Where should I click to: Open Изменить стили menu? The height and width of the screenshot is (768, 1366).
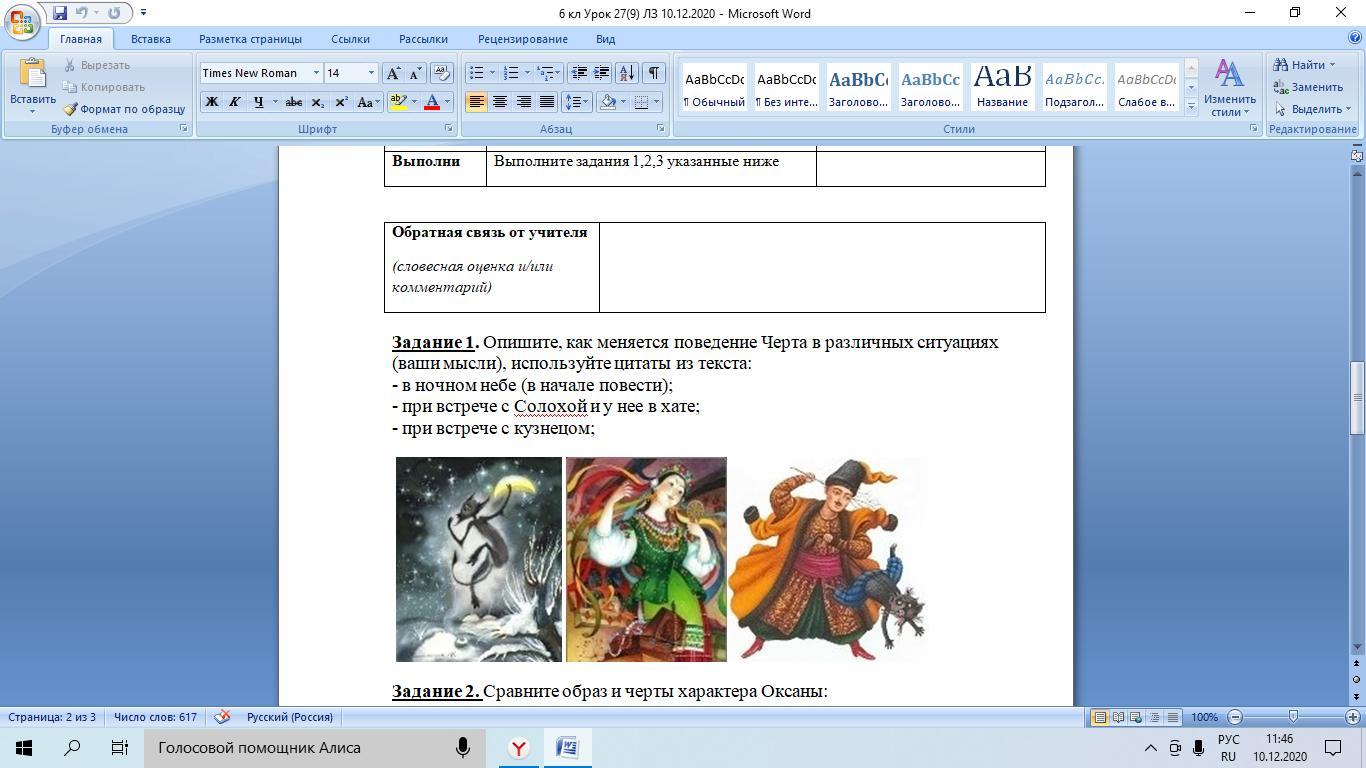coord(1229,88)
